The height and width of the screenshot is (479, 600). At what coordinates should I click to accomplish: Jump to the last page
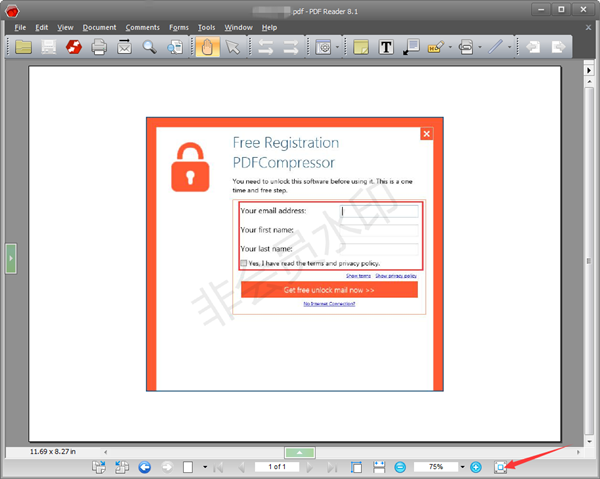(x=332, y=467)
